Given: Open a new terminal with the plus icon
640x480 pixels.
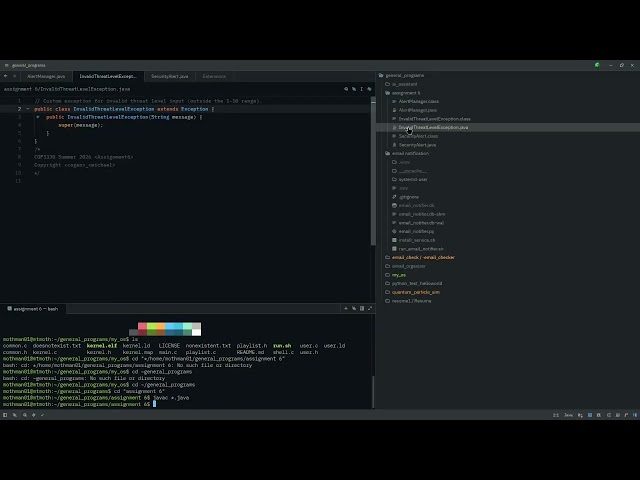Looking at the screenshot, I should [346, 309].
